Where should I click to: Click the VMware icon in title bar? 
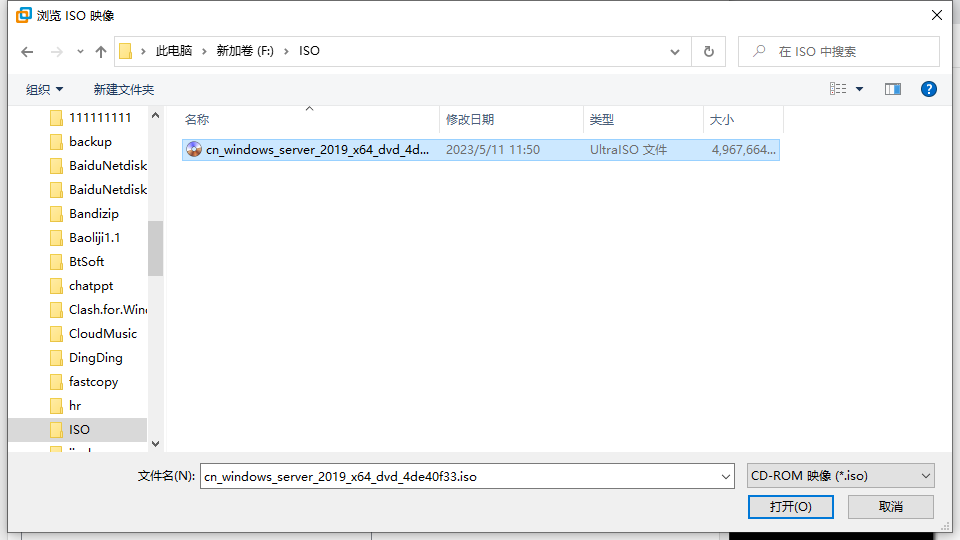[23, 15]
